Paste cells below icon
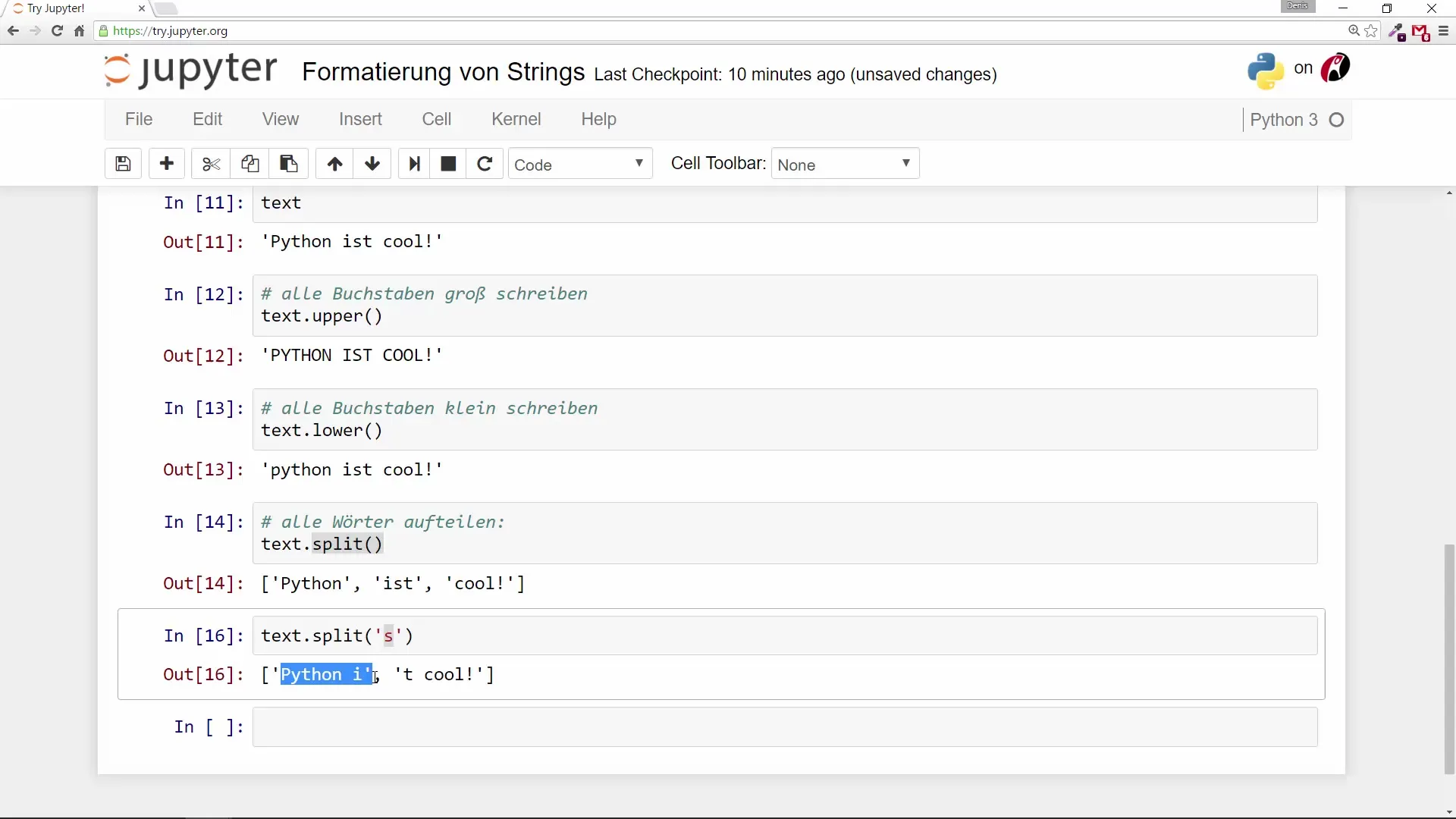Viewport: 1456px width, 819px height. click(x=289, y=164)
